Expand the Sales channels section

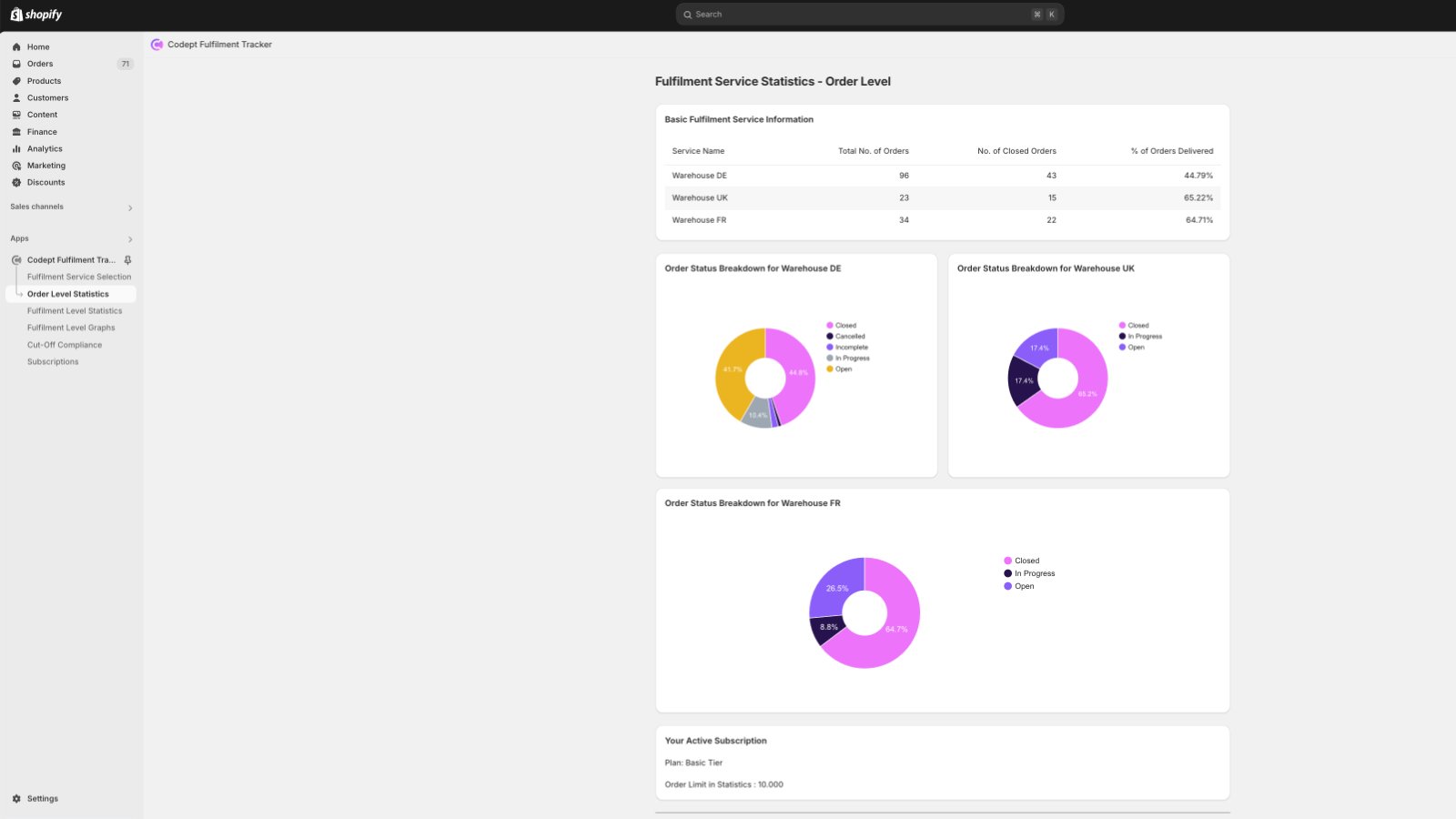(130, 208)
